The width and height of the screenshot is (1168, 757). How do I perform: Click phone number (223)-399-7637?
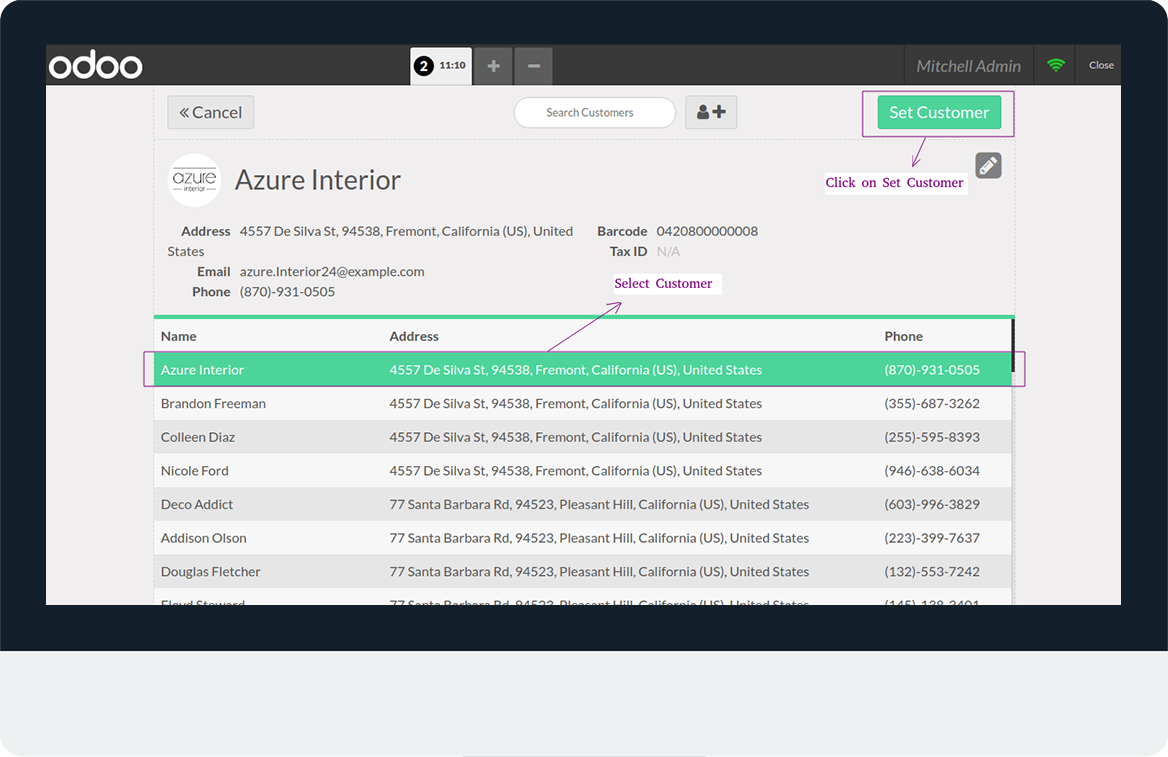click(932, 537)
